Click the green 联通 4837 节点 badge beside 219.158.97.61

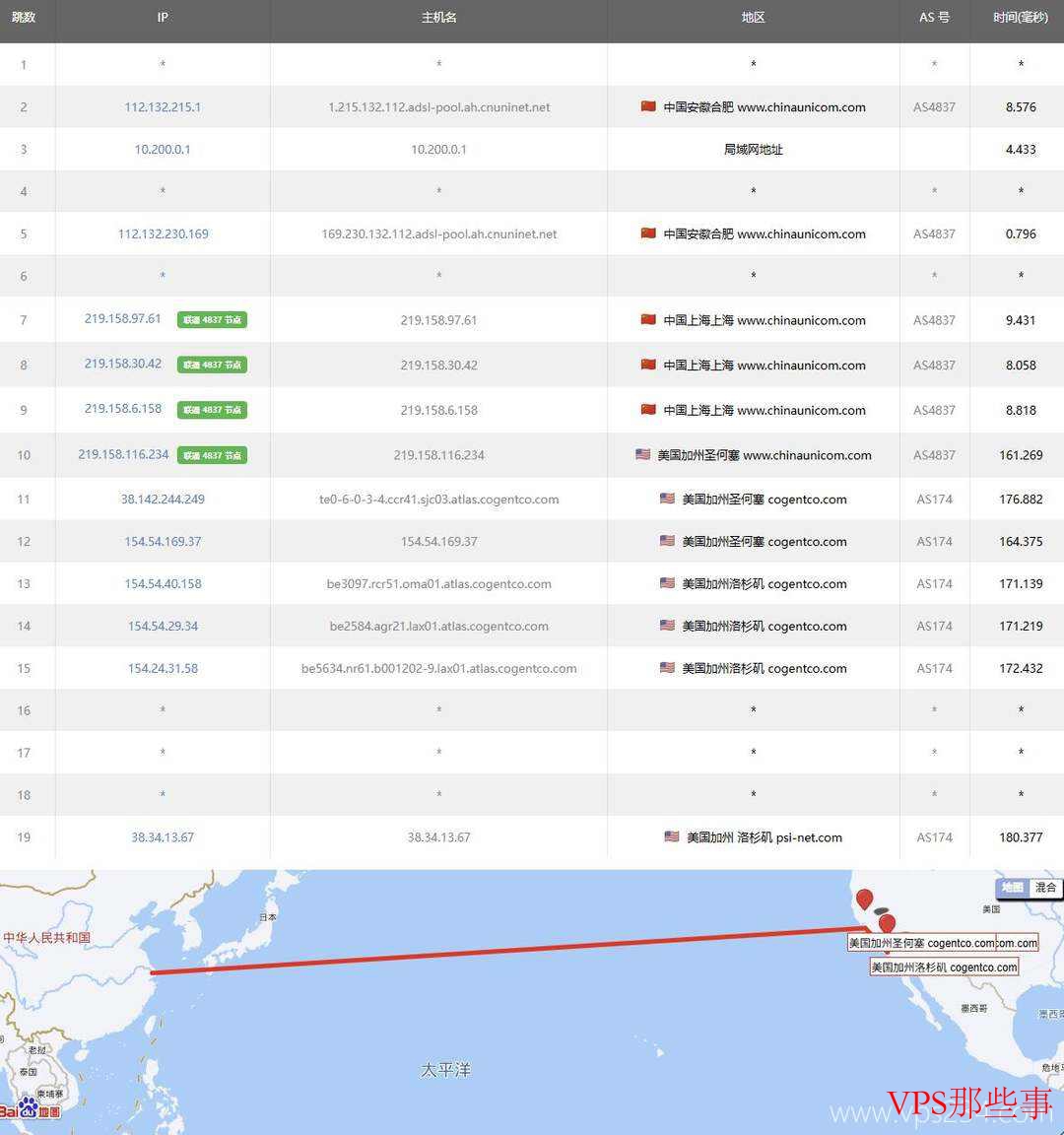[212, 319]
